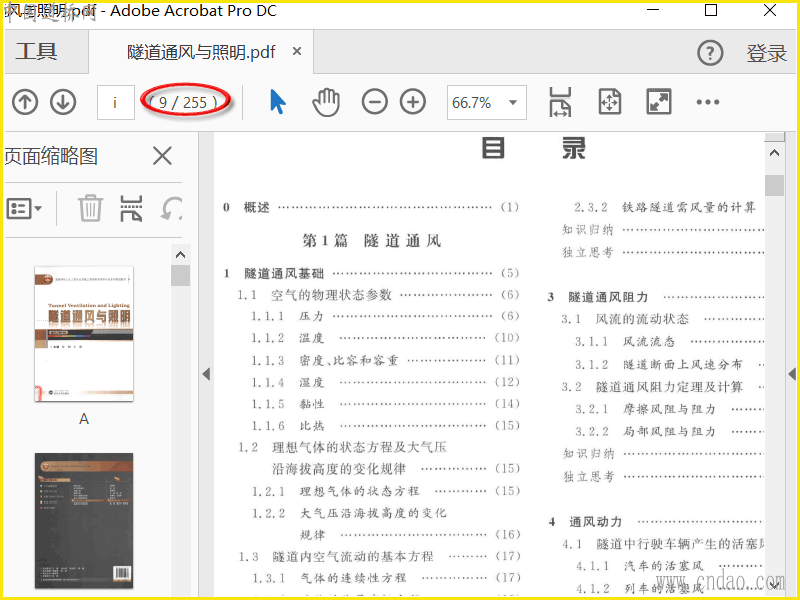Click the 1 隧道通风基础 contents entry
The height and width of the screenshot is (600, 800).
click(x=371, y=273)
